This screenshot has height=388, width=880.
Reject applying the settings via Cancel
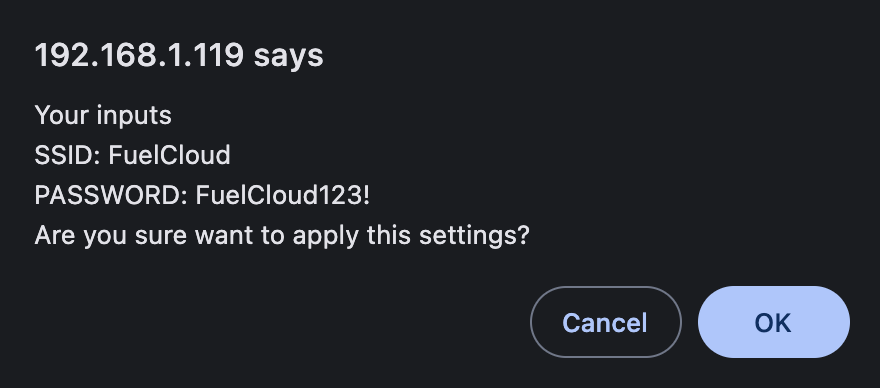point(606,322)
